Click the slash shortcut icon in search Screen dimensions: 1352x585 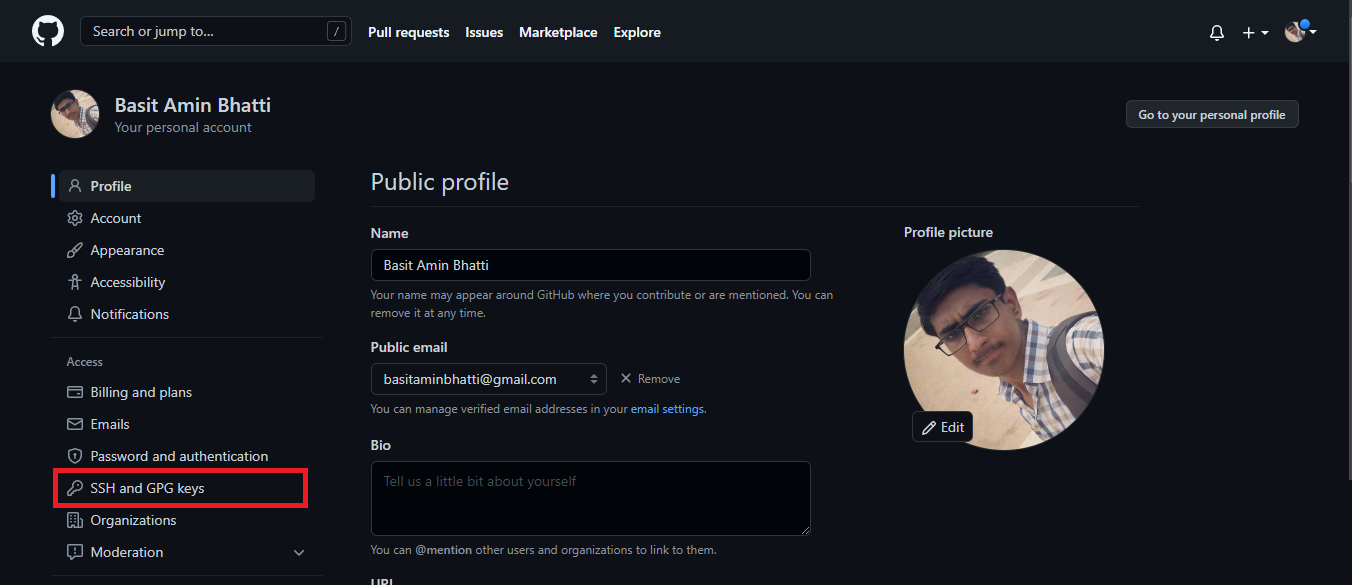[335, 31]
